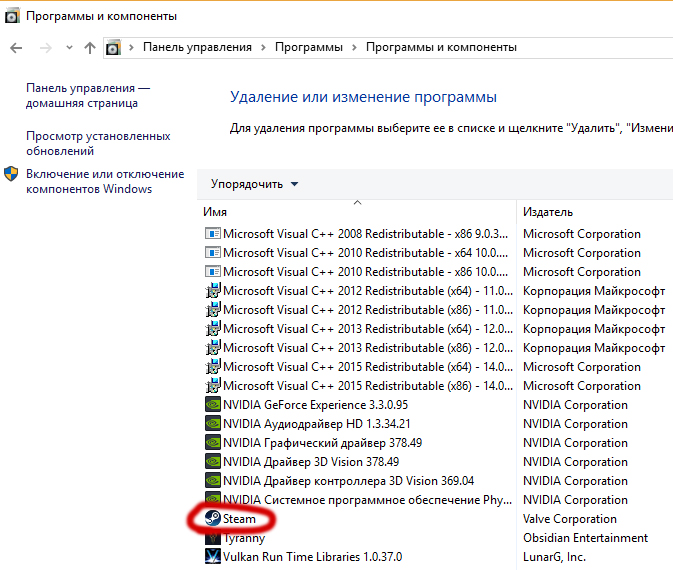Select Visual C++ 2013 Redistributable (x64) icon

pos(213,328)
